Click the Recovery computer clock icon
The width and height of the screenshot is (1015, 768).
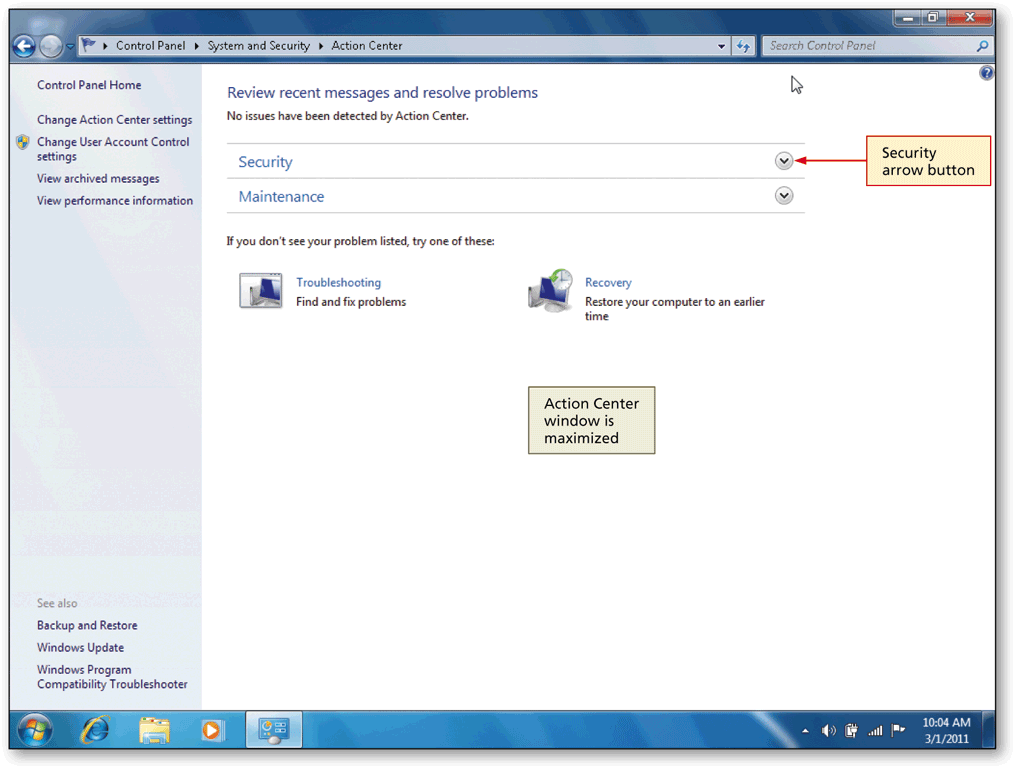551,291
